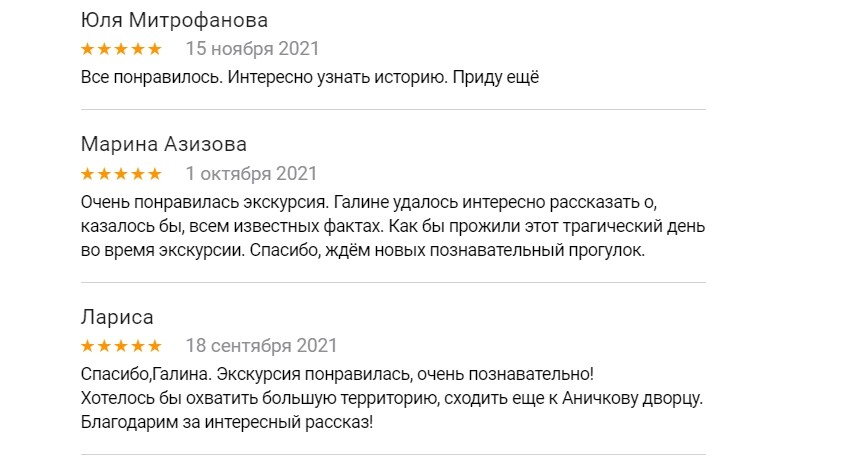
Task: Click the date 1 октября 2021
Action: point(251,173)
